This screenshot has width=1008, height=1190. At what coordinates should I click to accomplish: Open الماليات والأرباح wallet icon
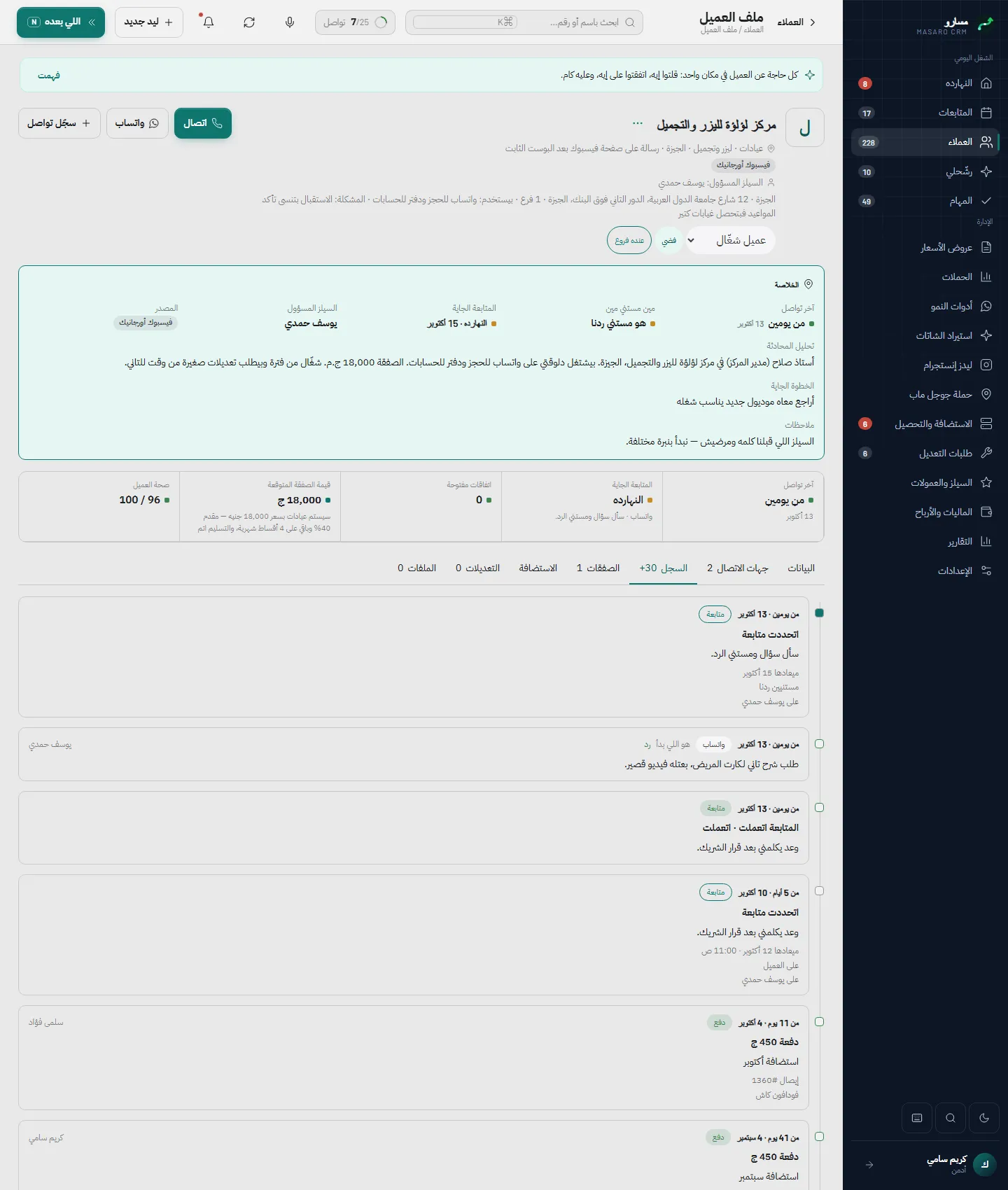pos(986,512)
